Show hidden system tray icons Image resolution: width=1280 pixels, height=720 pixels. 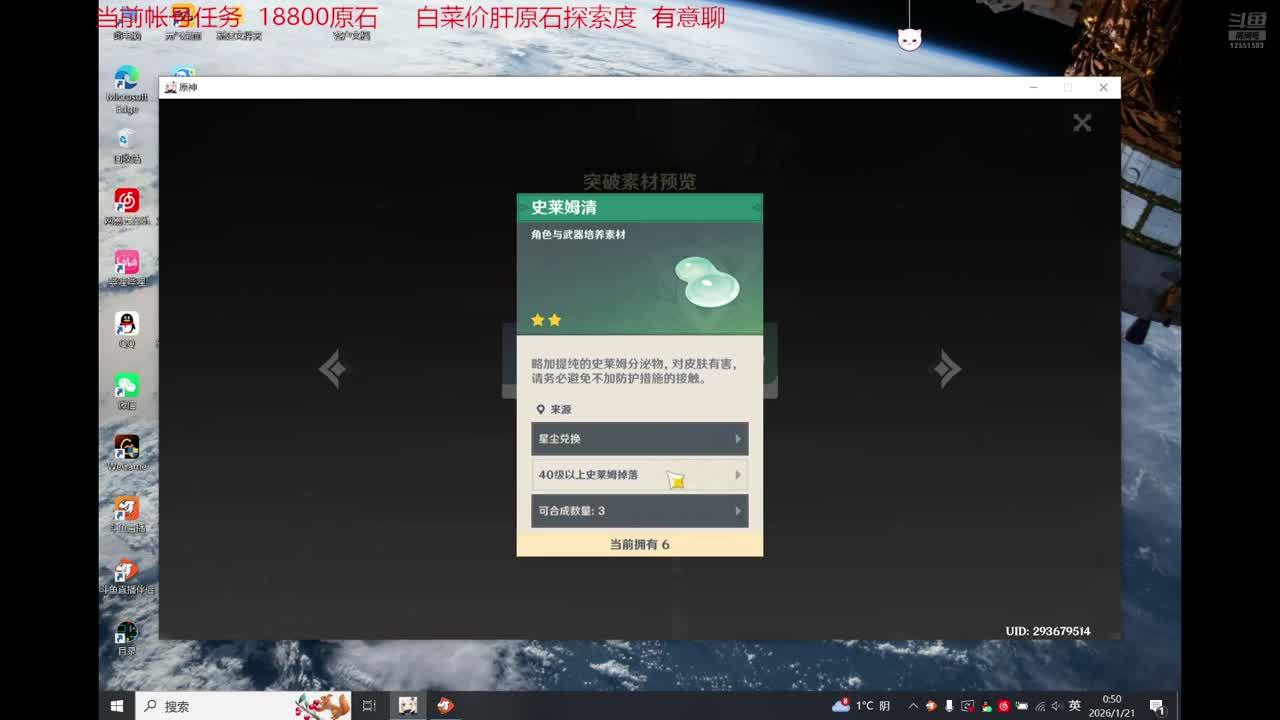pyautogui.click(x=913, y=706)
